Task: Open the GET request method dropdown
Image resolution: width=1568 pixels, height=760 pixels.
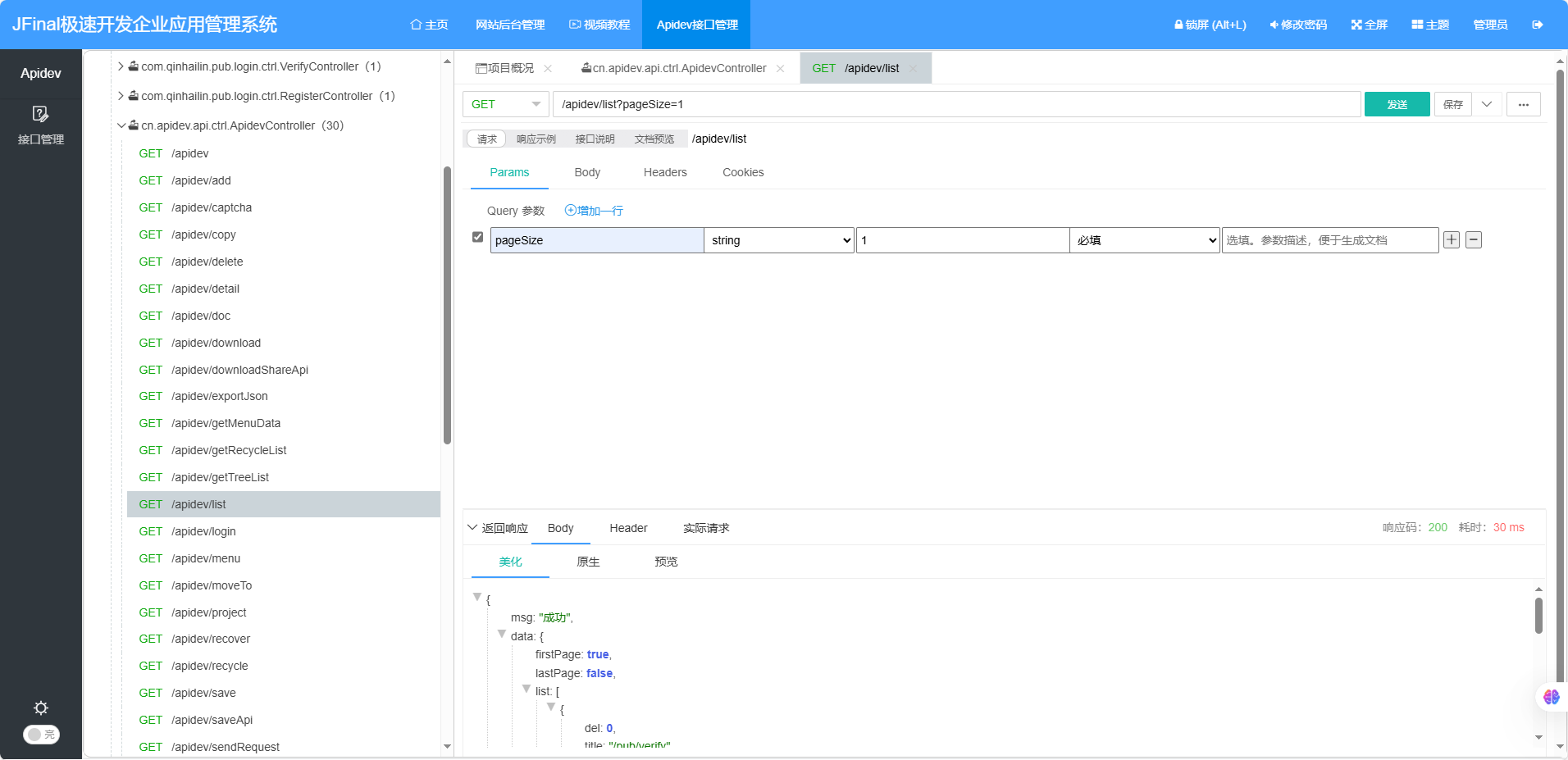Action: 504,104
